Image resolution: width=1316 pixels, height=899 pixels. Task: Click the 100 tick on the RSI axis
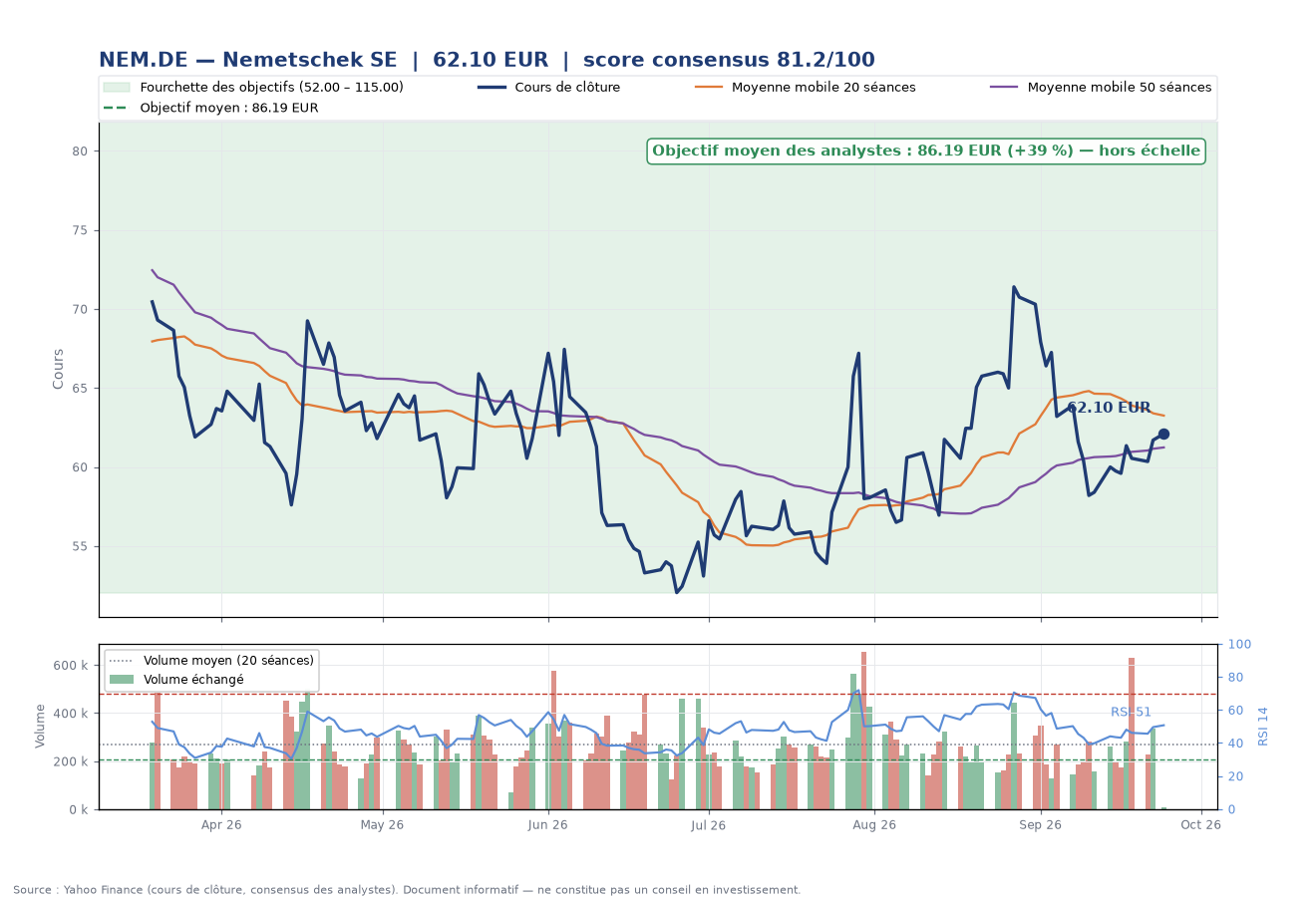[x=1237, y=645]
